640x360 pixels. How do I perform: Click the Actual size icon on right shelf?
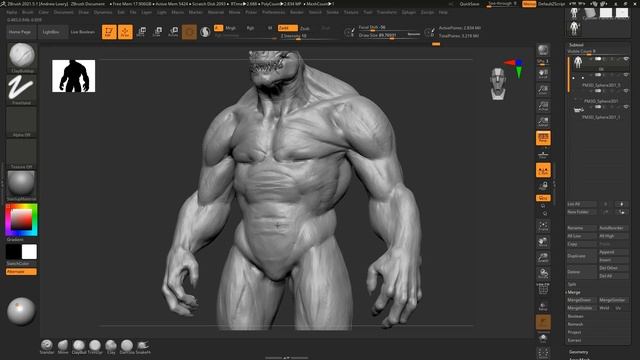(543, 106)
